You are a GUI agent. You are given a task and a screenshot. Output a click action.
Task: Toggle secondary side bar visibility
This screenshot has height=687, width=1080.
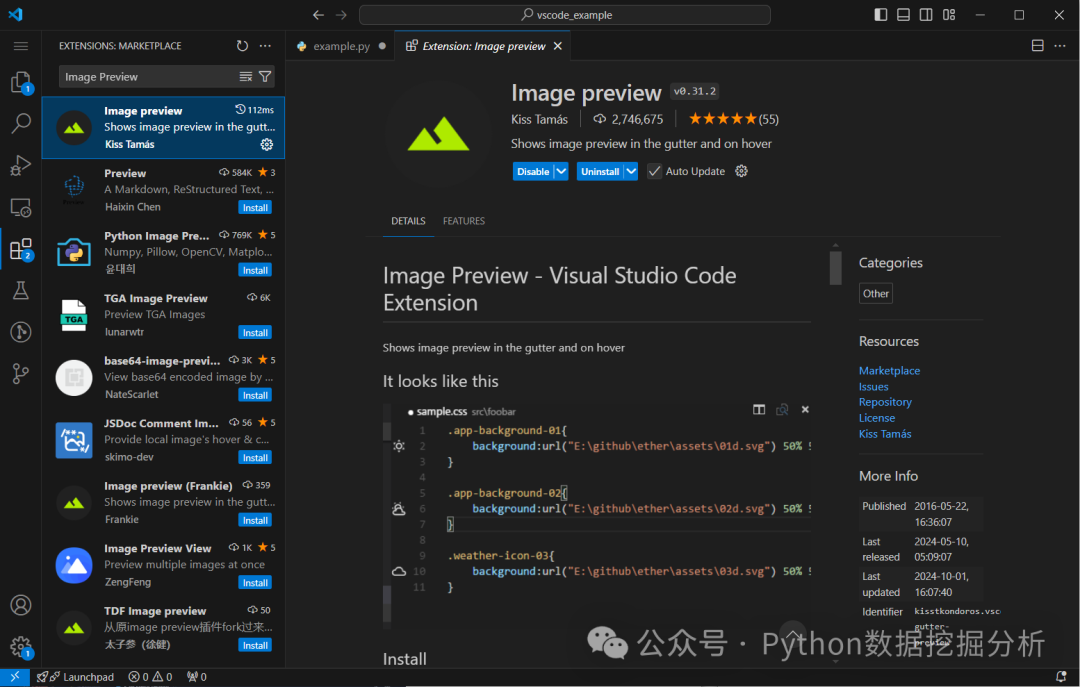coord(926,14)
